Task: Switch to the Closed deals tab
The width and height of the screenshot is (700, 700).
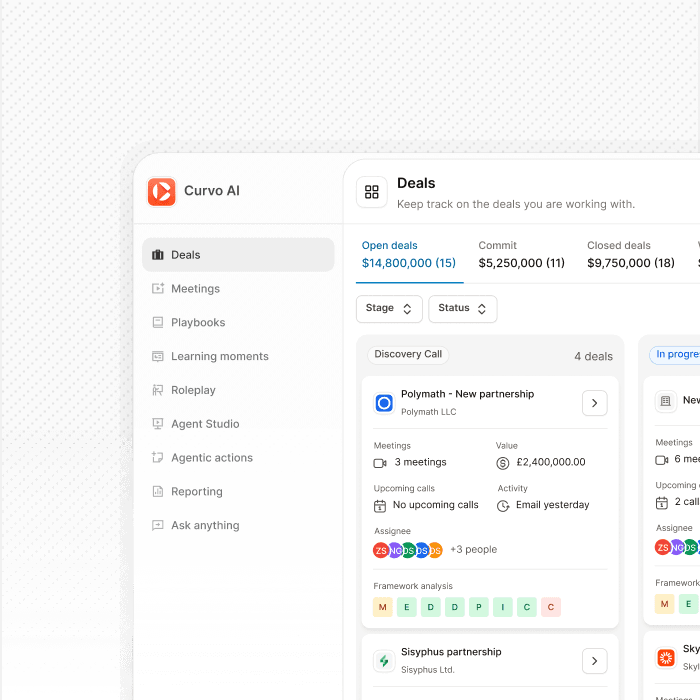Action: 630,254
